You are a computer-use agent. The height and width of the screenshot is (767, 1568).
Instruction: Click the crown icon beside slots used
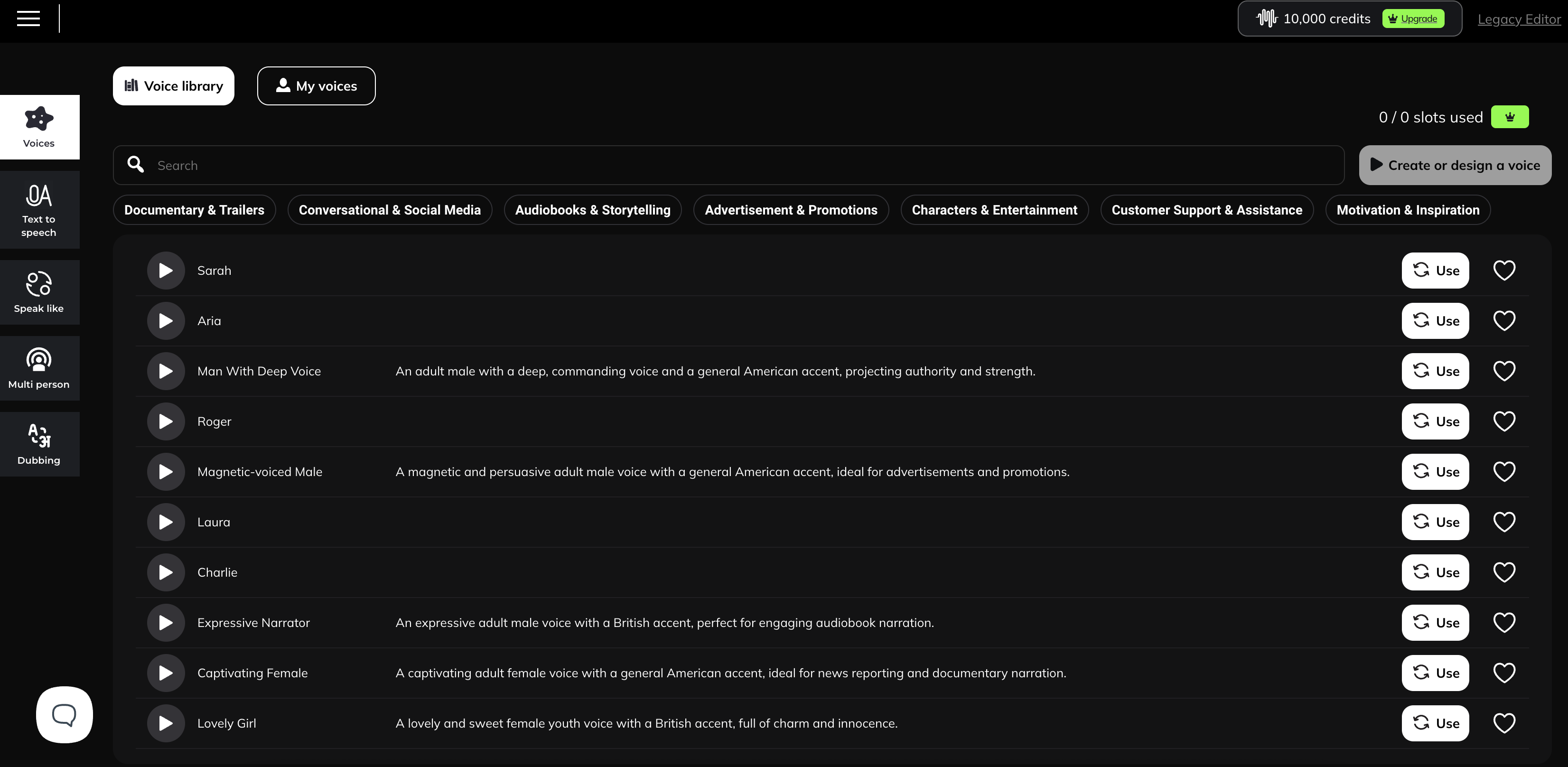[1510, 116]
